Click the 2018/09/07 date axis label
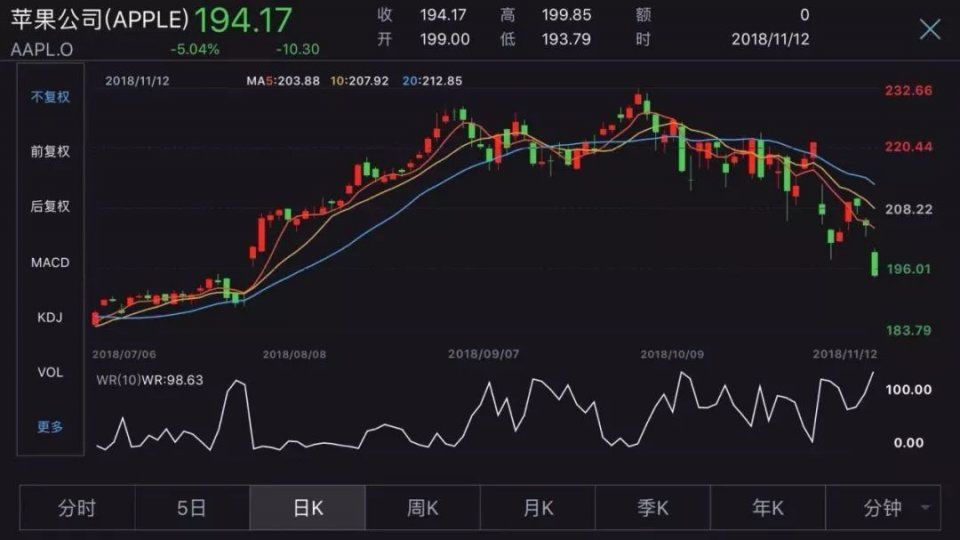The height and width of the screenshot is (540, 960). [484, 354]
